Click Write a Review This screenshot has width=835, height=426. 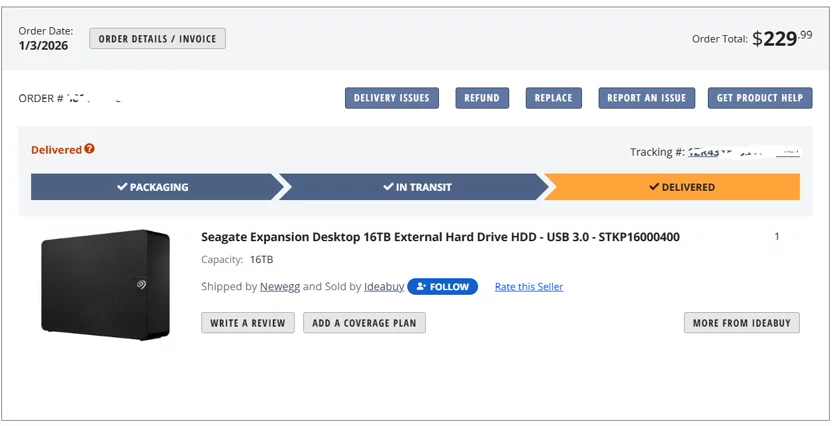pos(248,323)
